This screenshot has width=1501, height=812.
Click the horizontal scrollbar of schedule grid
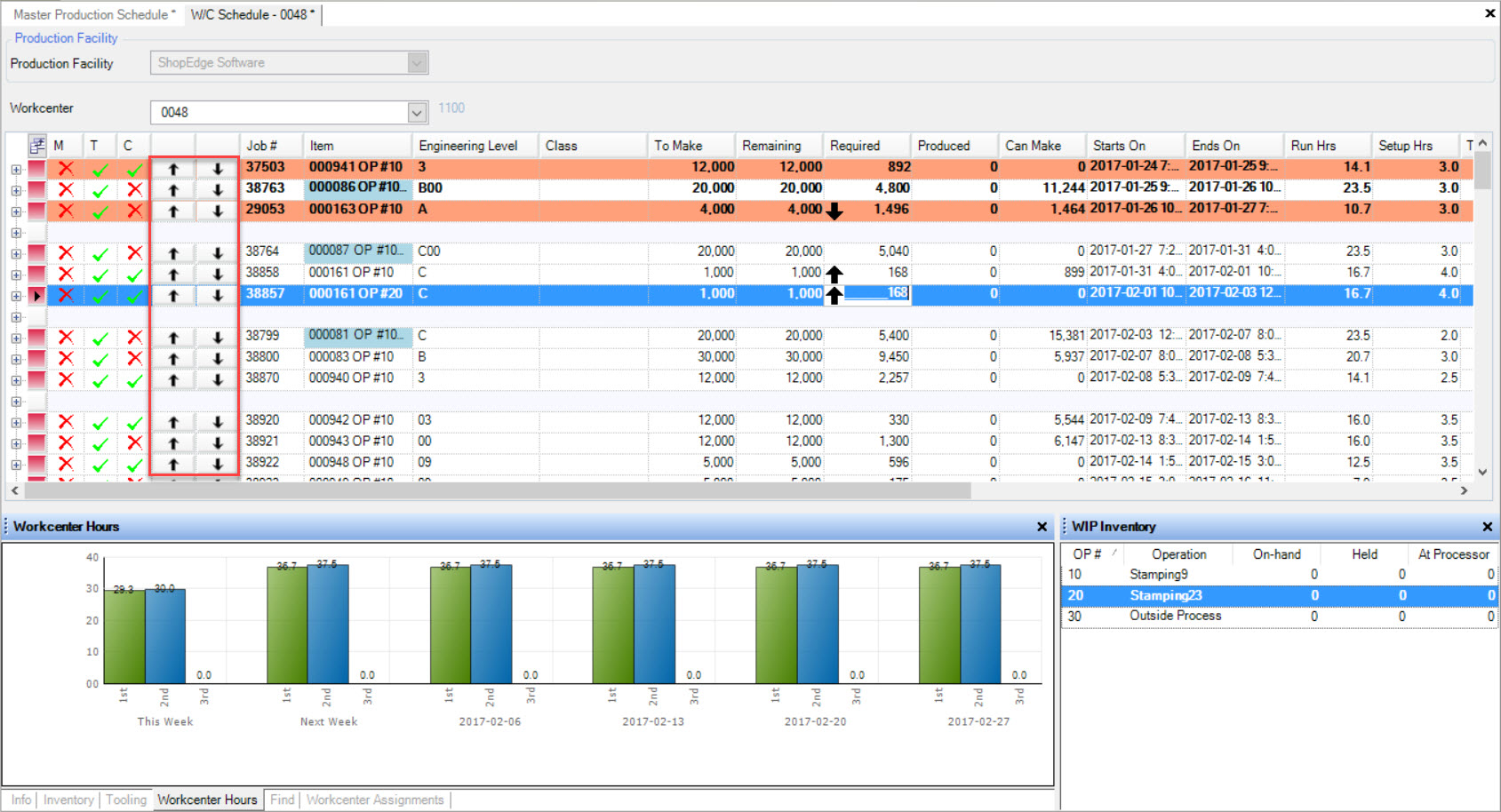click(x=498, y=490)
